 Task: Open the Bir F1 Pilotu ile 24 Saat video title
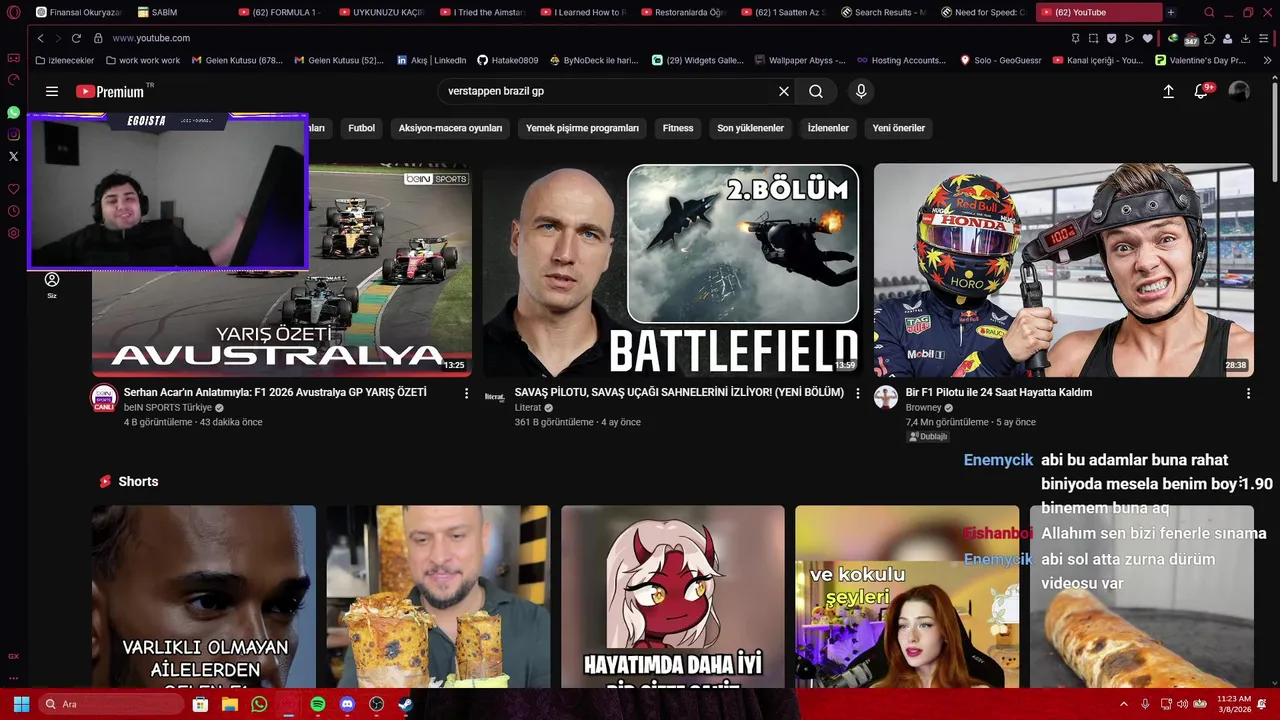pos(999,393)
